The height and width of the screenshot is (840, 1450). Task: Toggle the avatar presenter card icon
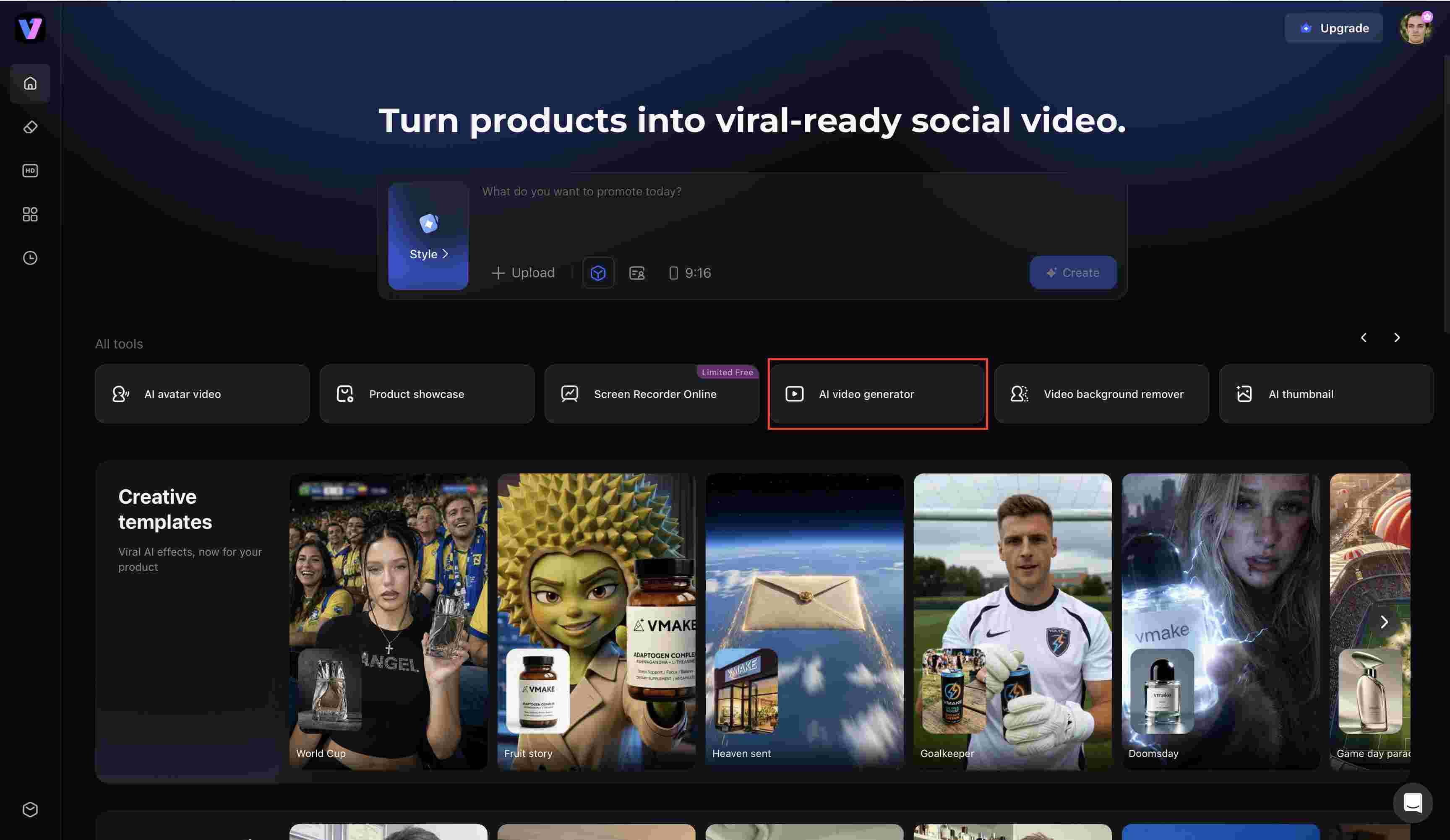point(637,273)
